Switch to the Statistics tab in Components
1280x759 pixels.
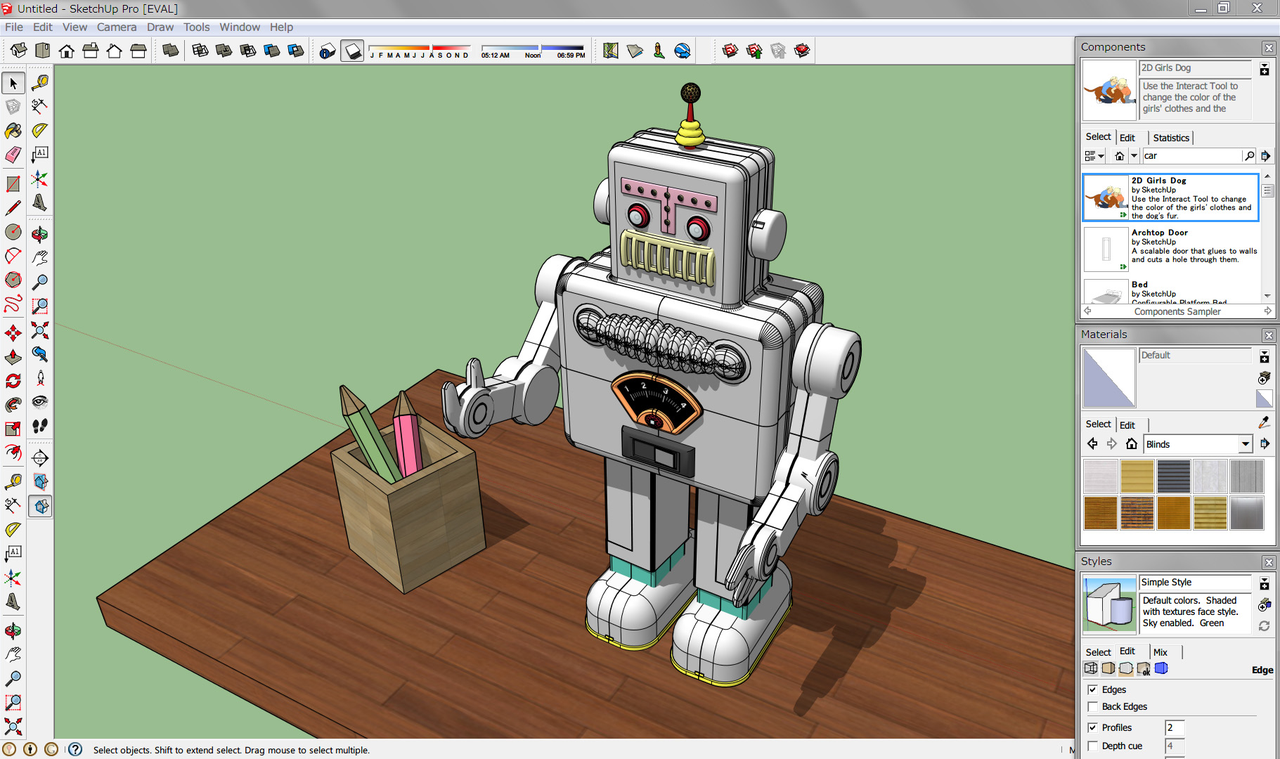tap(1171, 137)
